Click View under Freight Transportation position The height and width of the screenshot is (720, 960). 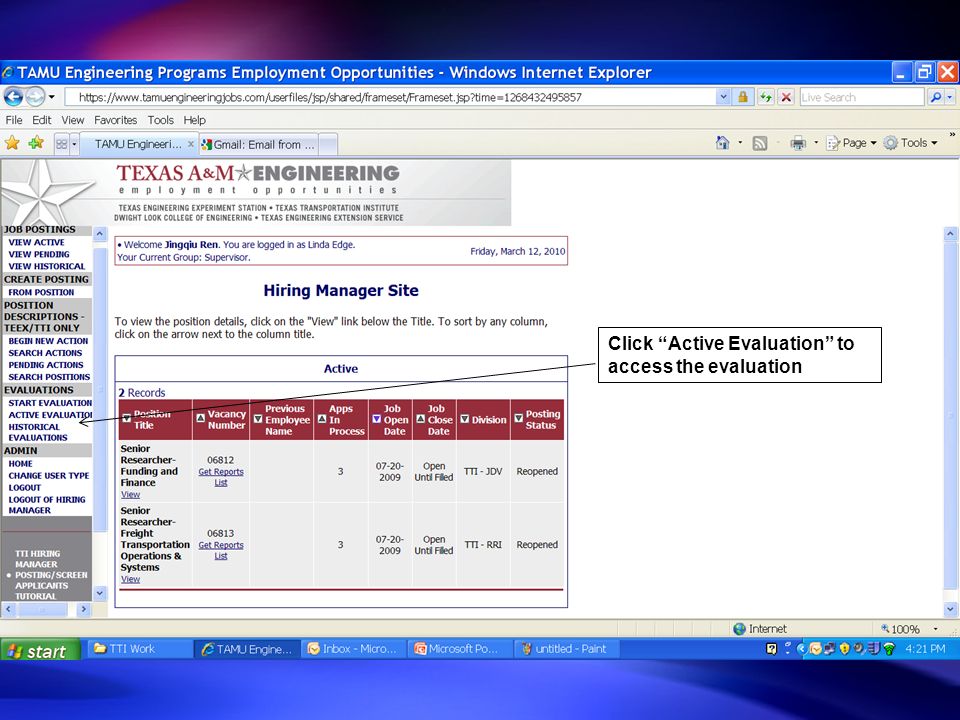pos(130,579)
